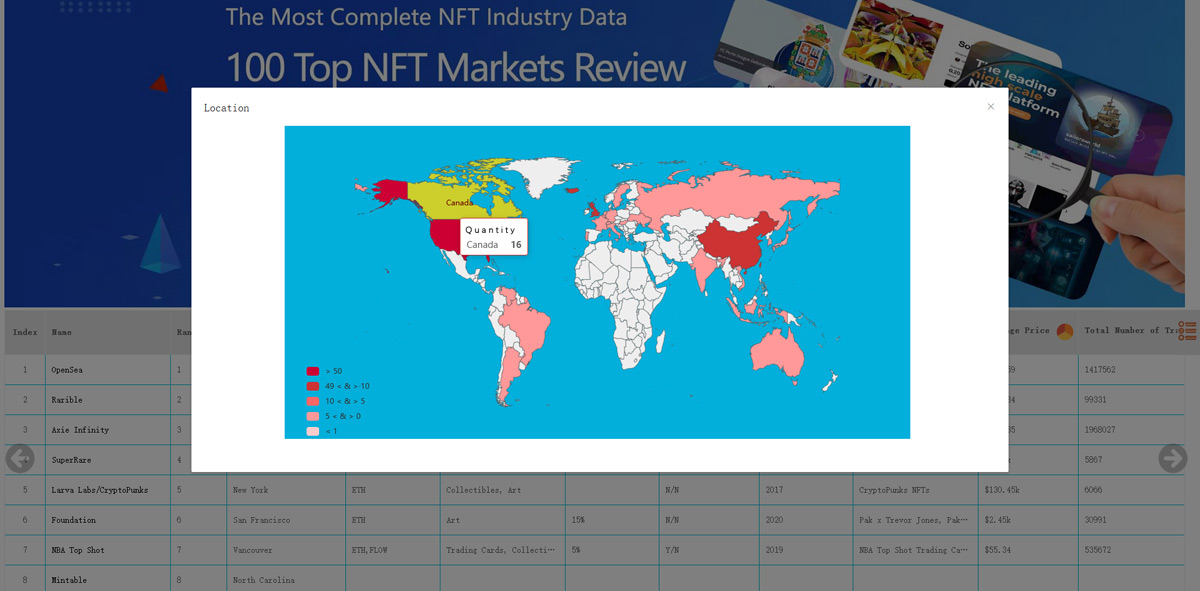
Task: Click the 'Pak x Trevor Jones, Pak…' cell
Action: pyautogui.click(x=915, y=520)
